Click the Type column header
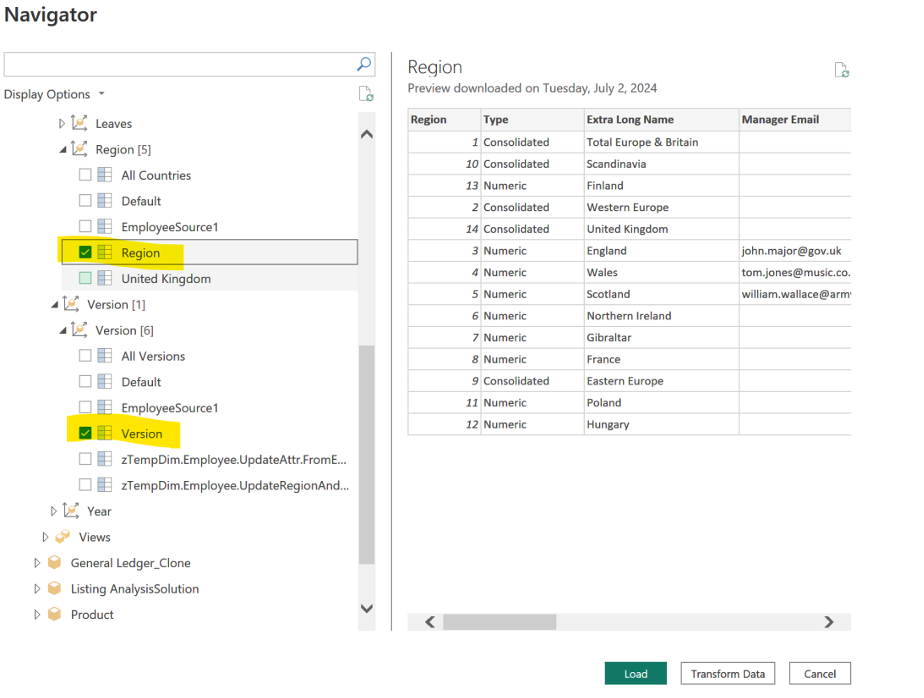This screenshot has width=924, height=698. tap(533, 120)
